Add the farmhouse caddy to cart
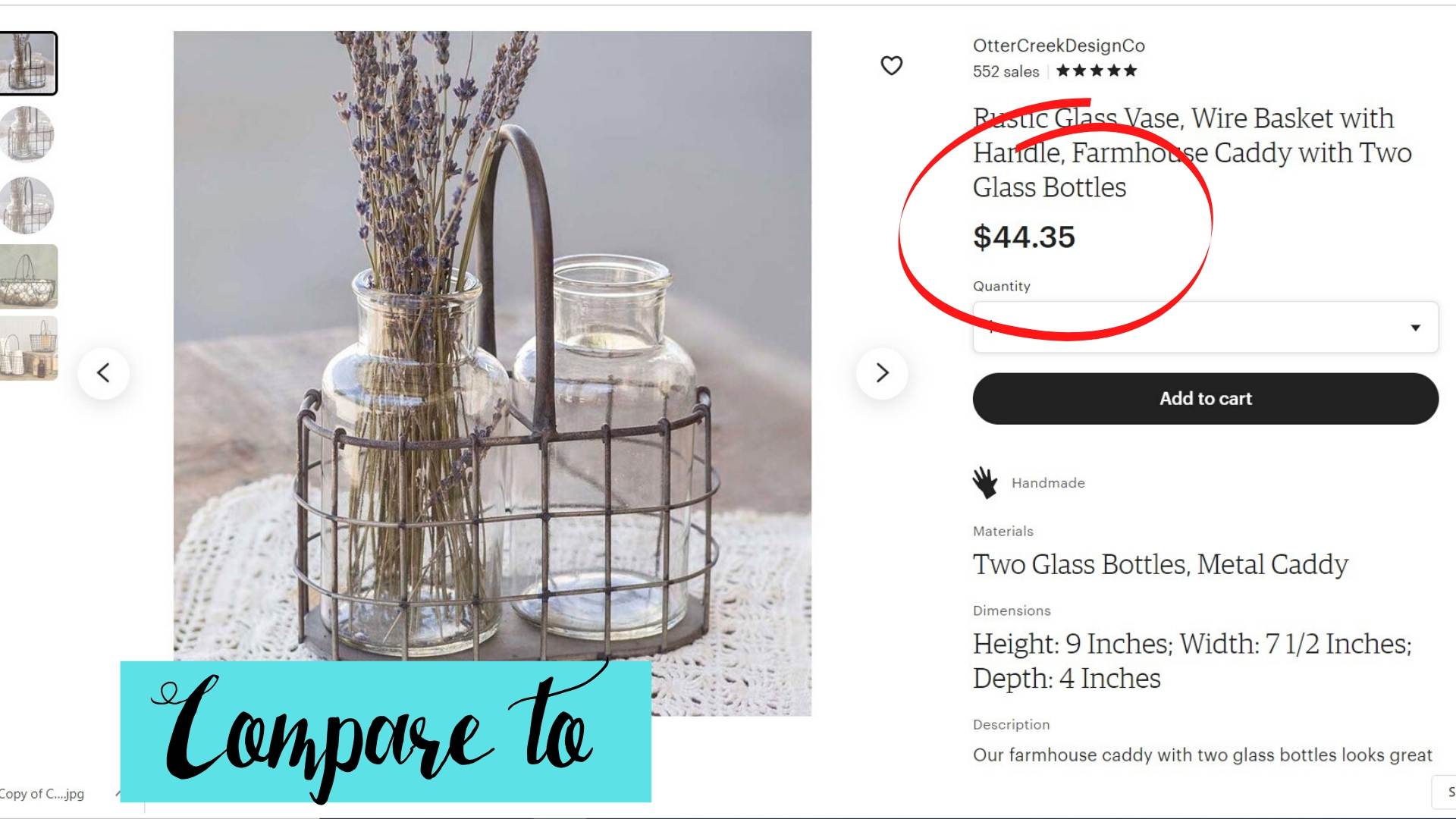1456x819 pixels. pyautogui.click(x=1205, y=399)
